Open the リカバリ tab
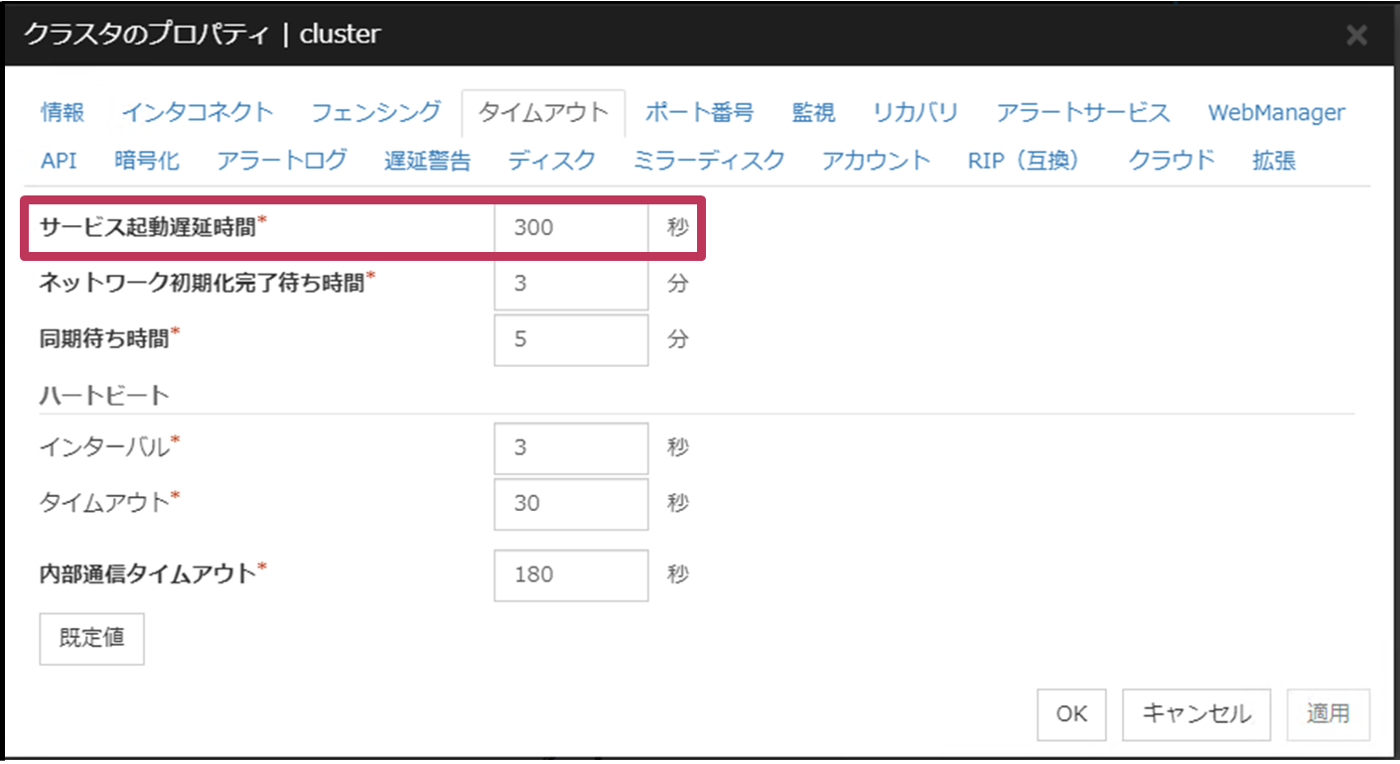 click(x=915, y=112)
